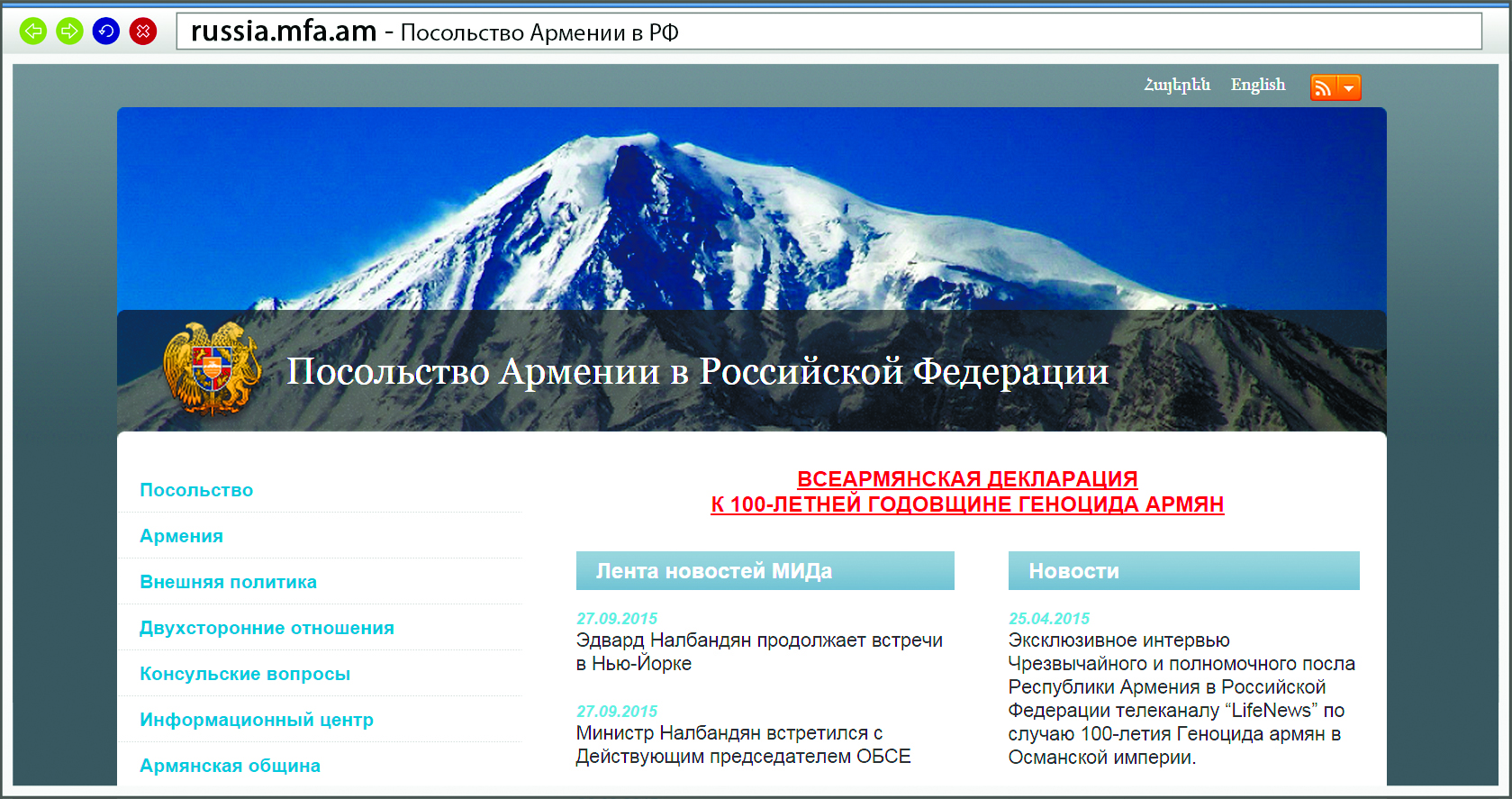Viewport: 1512px width, 799px height.
Task: Open the Посольство menu item
Action: (x=196, y=490)
